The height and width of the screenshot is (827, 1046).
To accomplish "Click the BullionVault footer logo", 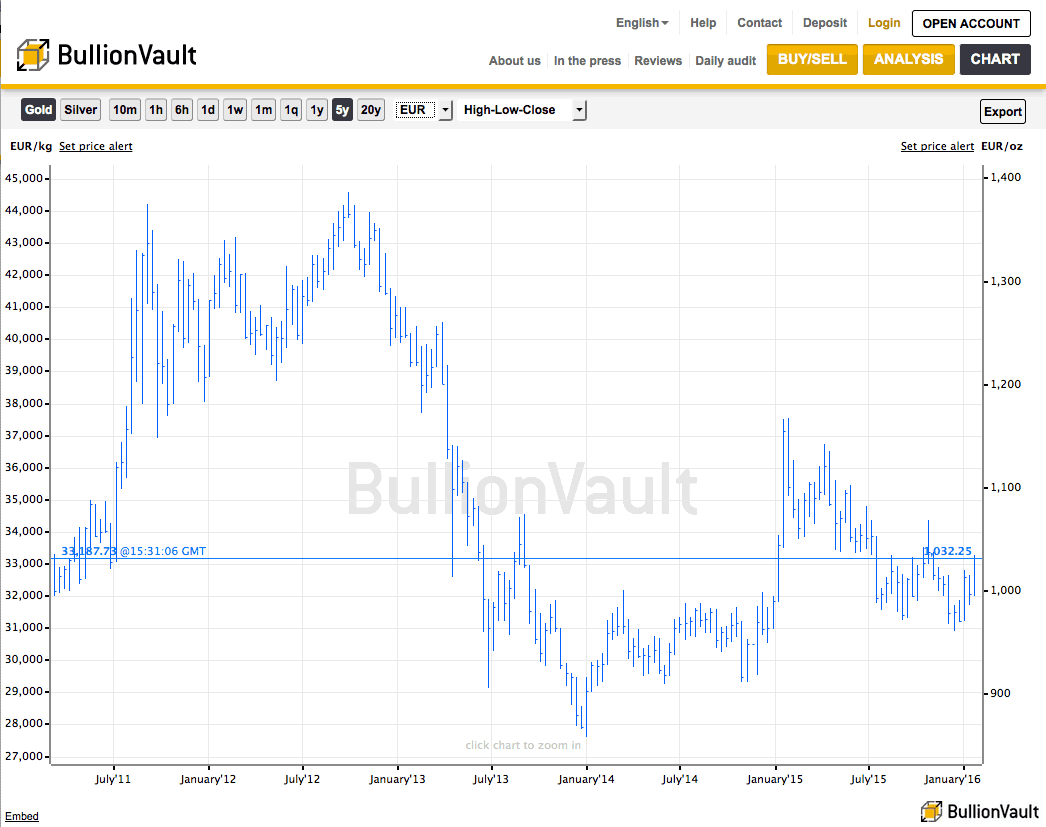I will coord(980,812).
